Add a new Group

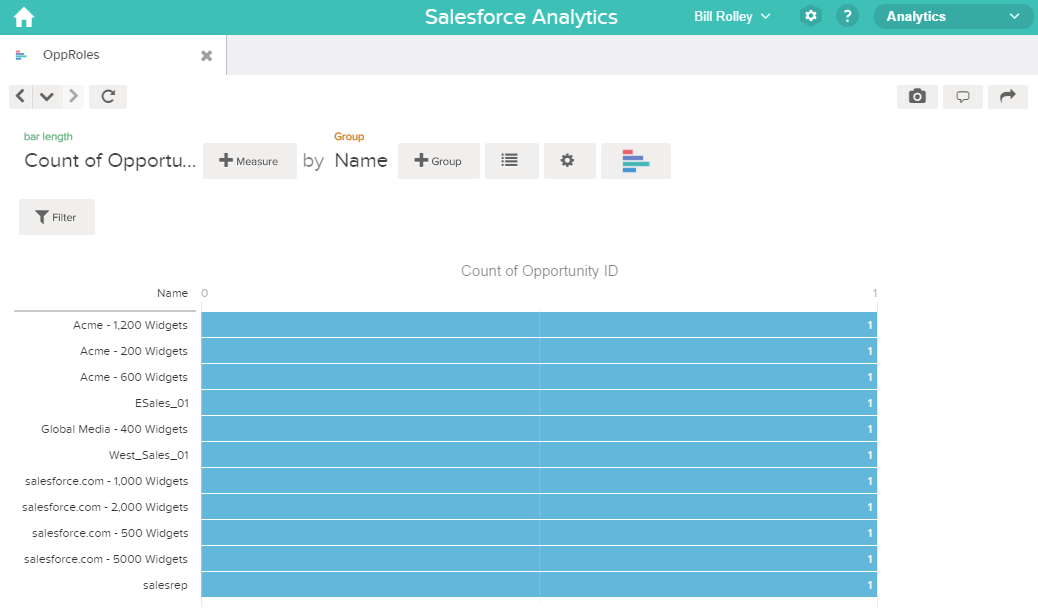click(x=438, y=161)
